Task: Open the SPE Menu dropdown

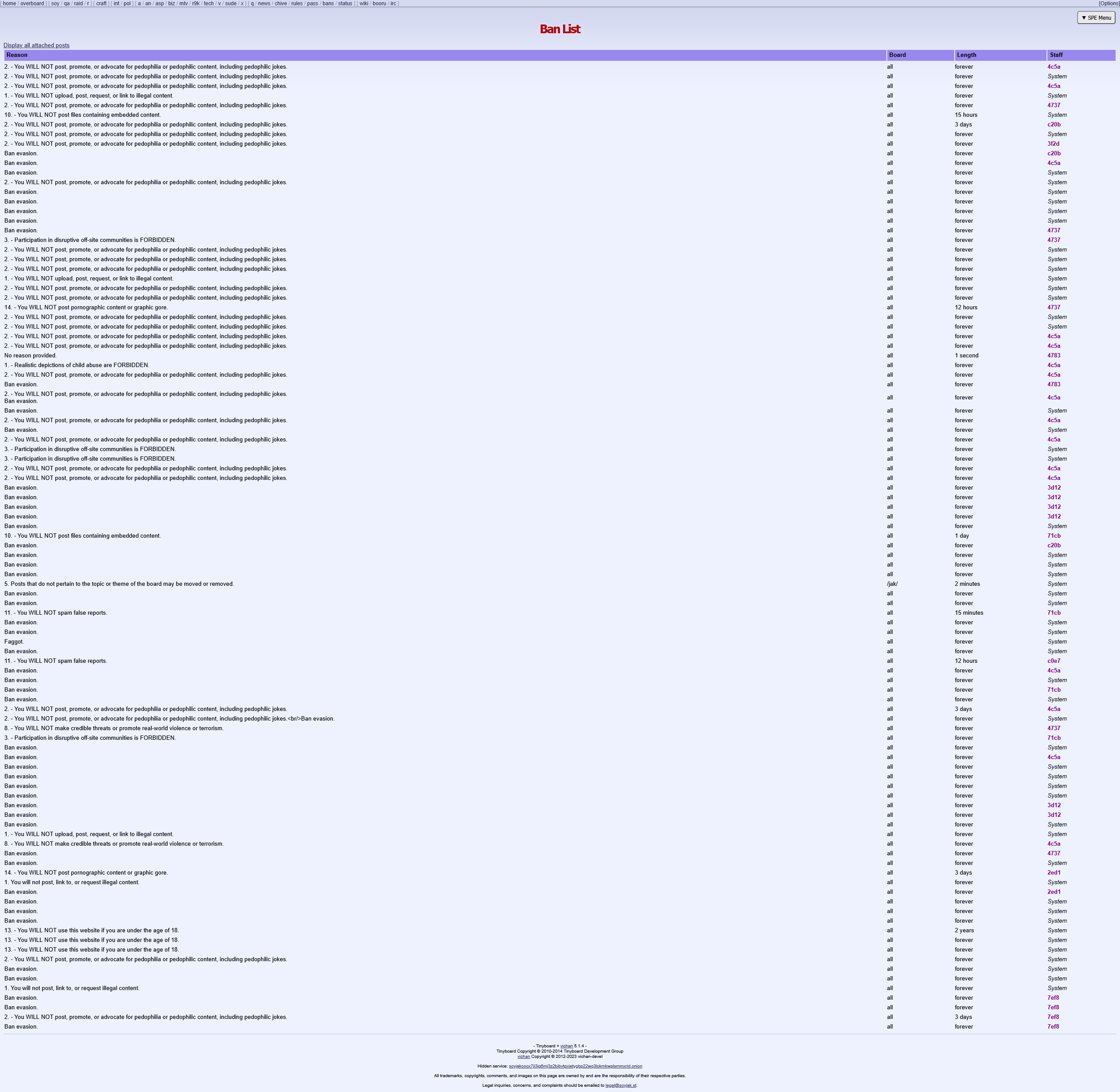Action: [x=1095, y=18]
